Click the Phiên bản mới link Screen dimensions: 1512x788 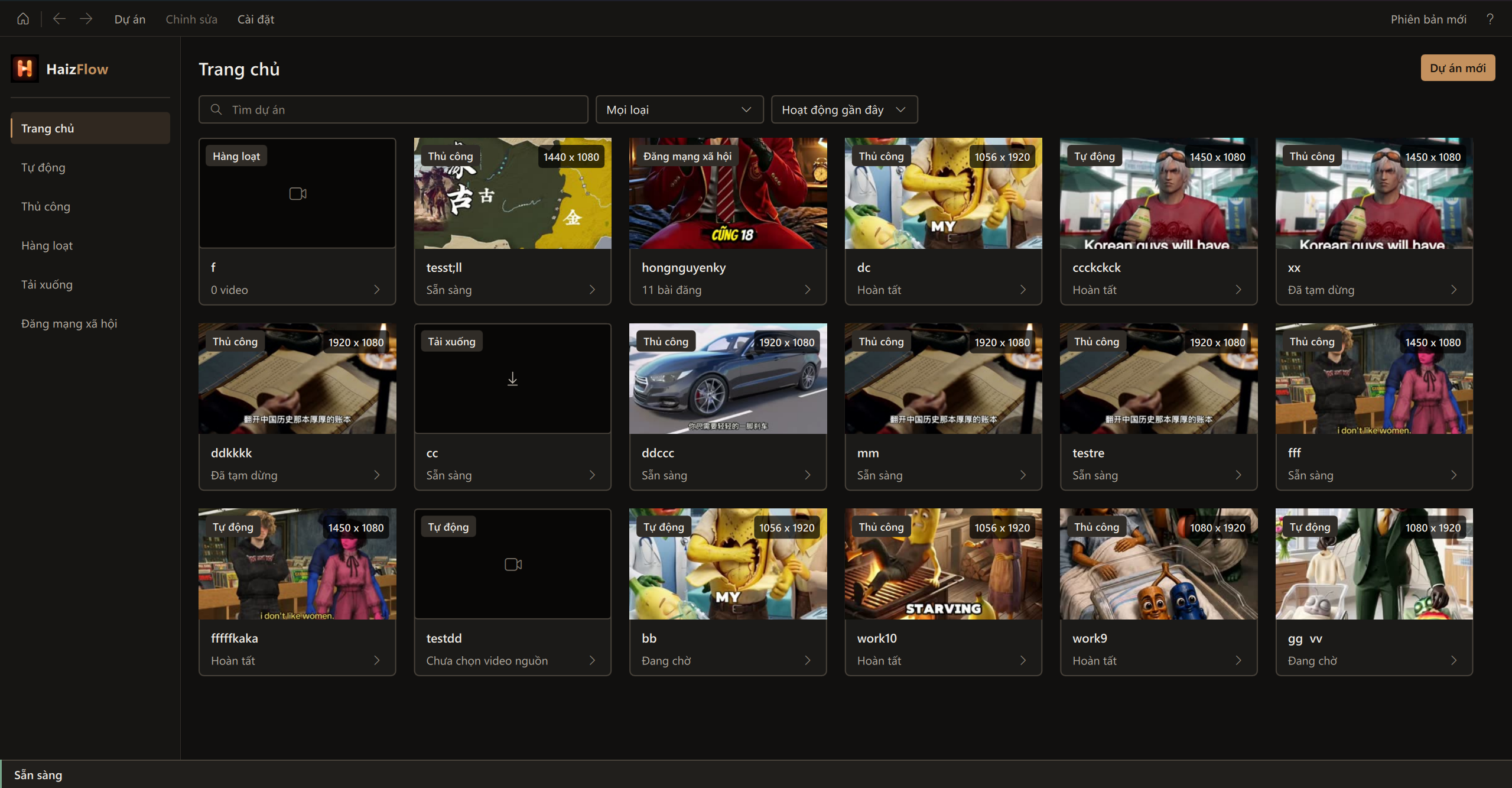[1428, 19]
